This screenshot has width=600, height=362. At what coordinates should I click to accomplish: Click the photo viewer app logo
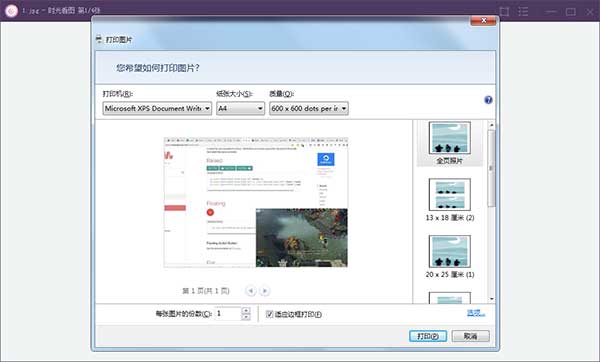coord(11,11)
